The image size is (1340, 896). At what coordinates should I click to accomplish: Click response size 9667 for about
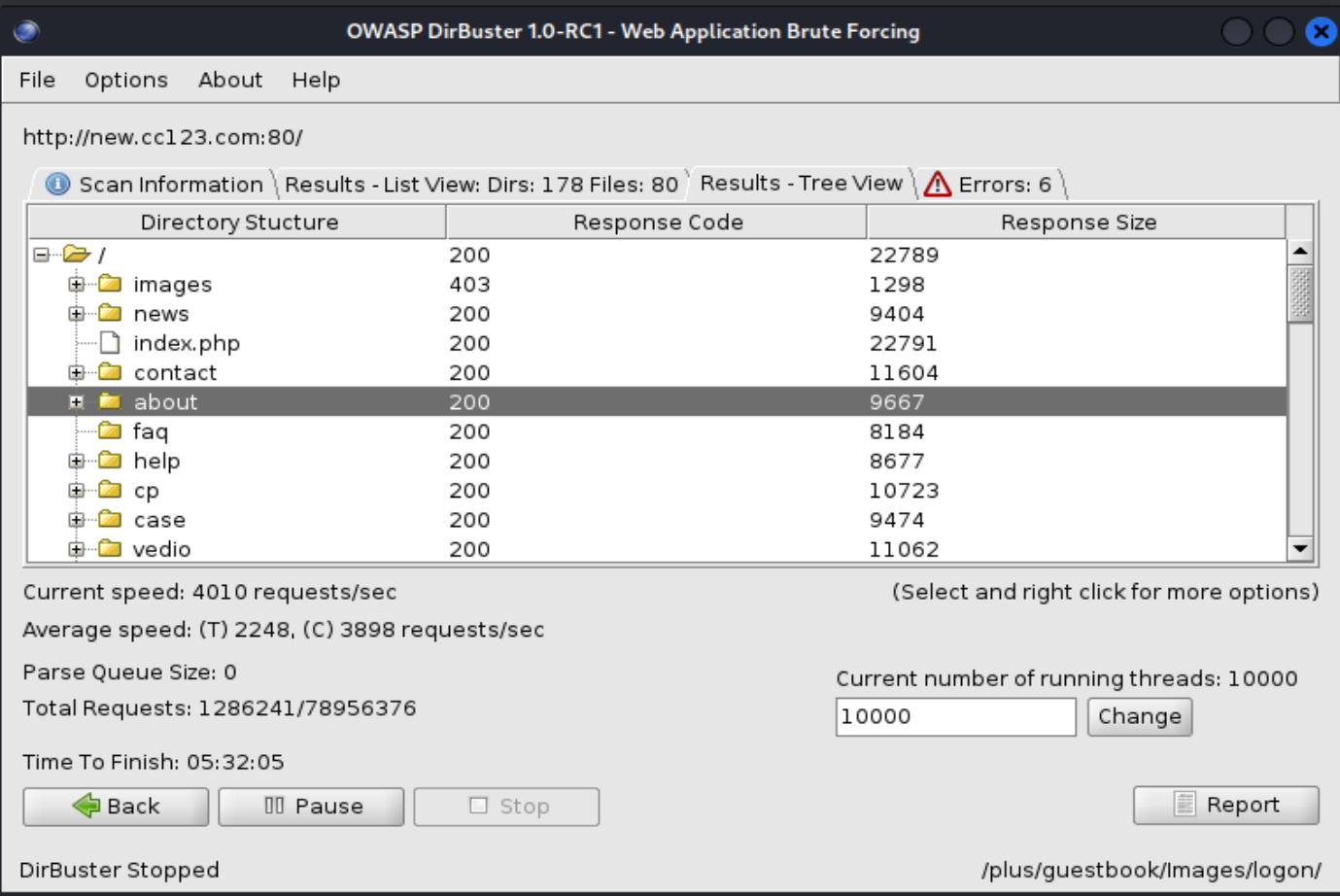897,401
